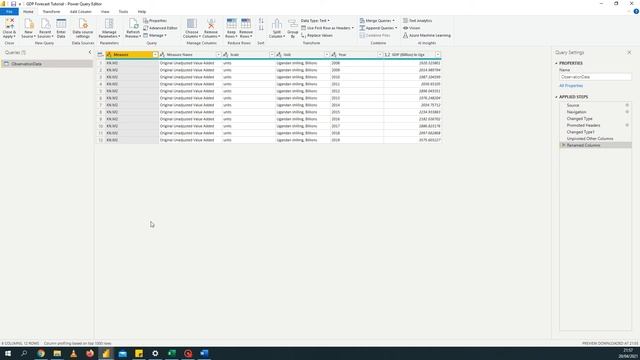Open Data source settings

coord(83,28)
